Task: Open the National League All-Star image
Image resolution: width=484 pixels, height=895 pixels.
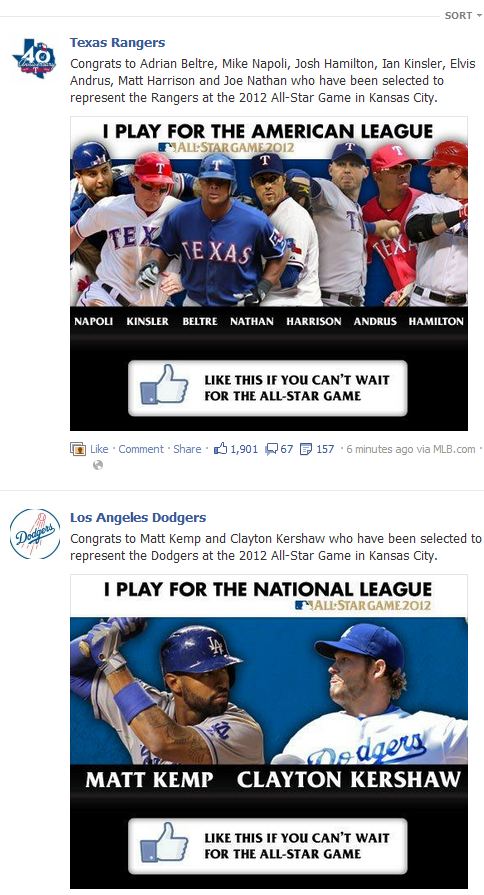Action: [269, 731]
